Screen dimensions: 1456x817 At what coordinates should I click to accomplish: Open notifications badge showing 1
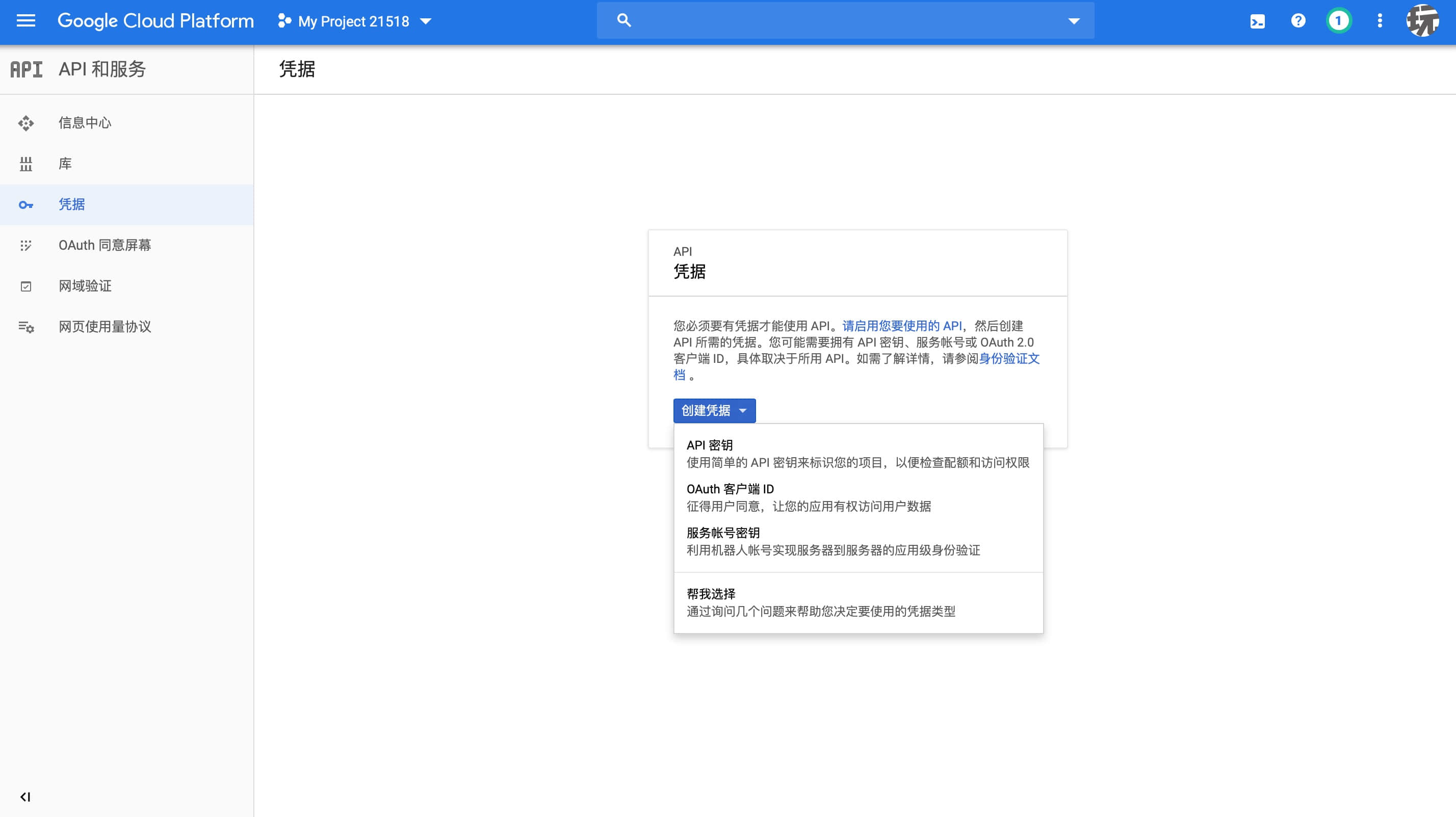pyautogui.click(x=1338, y=21)
